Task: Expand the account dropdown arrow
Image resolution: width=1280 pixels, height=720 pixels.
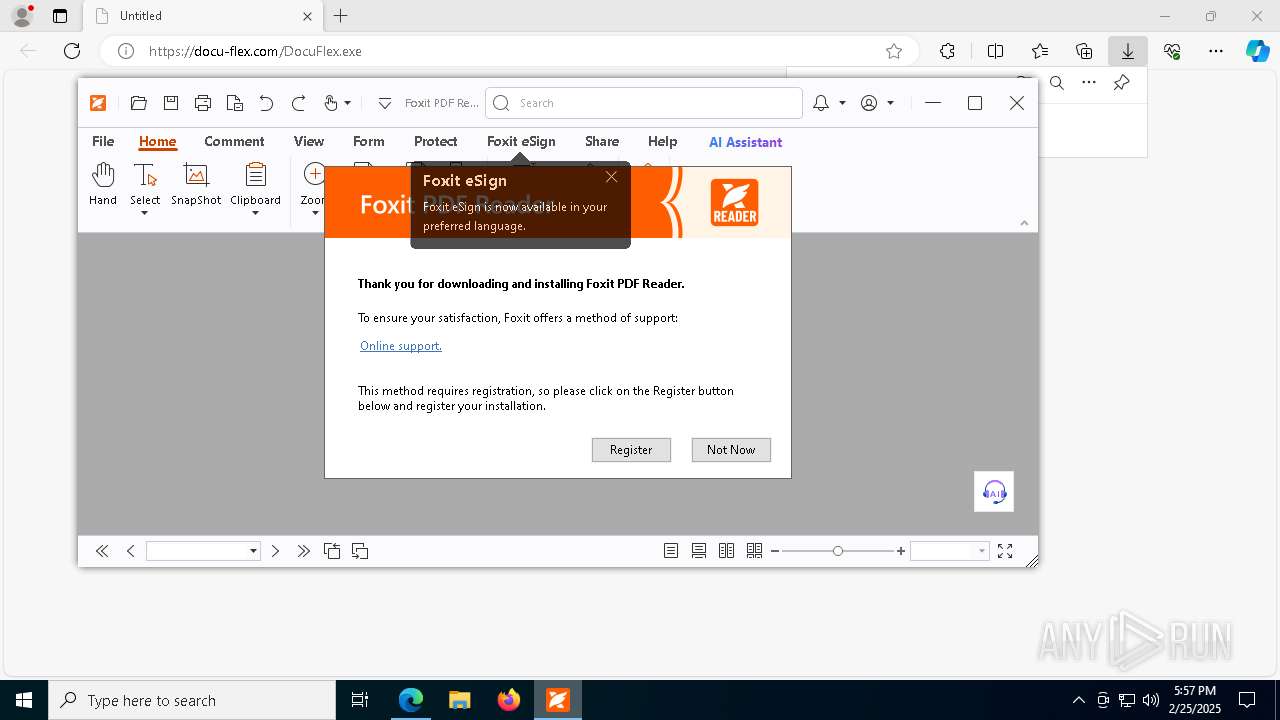Action: pyautogui.click(x=890, y=103)
